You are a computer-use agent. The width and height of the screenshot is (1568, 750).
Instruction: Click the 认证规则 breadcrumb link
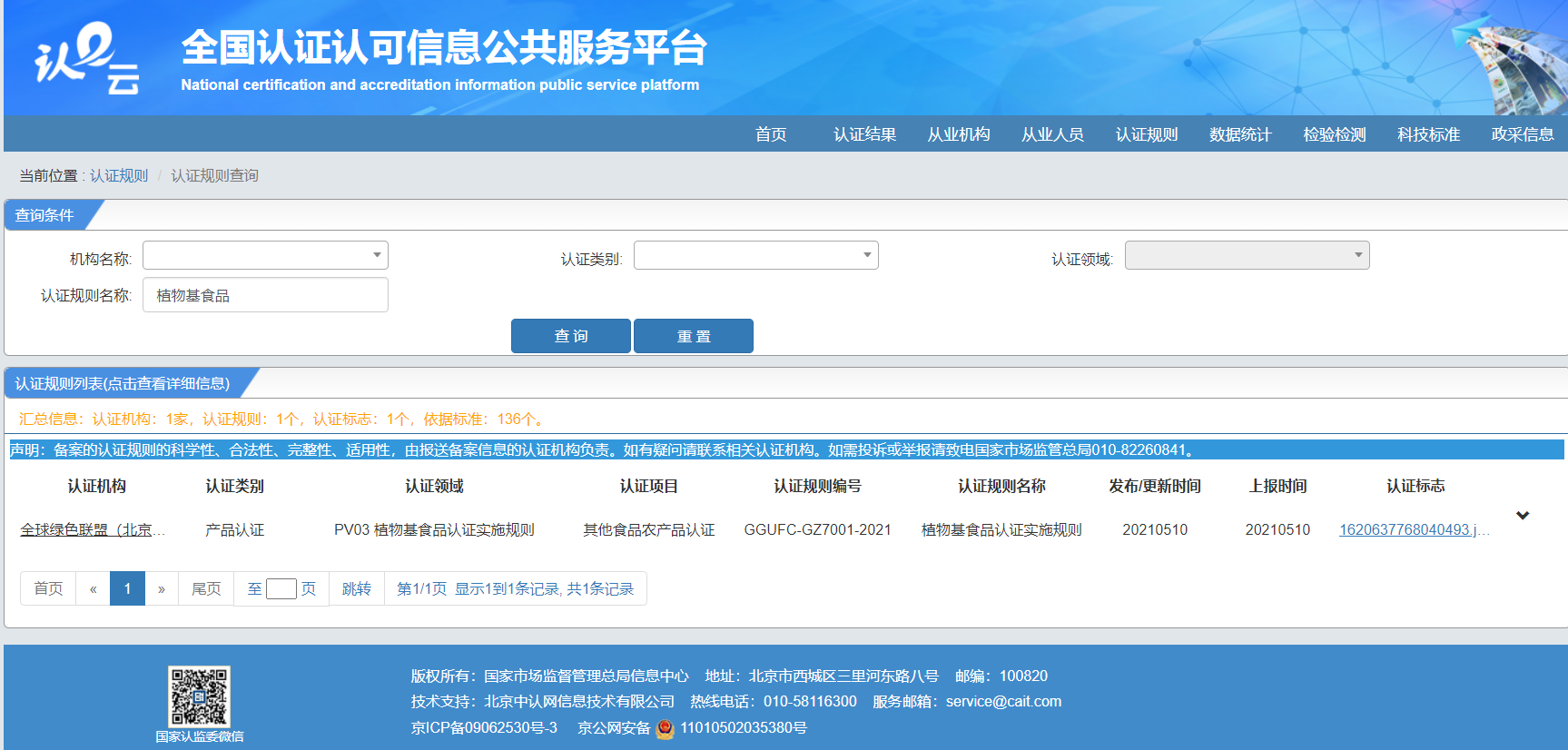pos(119,175)
